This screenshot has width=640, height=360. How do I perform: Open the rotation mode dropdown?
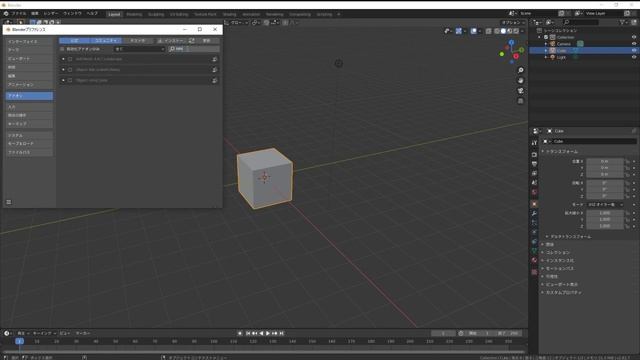(605, 204)
